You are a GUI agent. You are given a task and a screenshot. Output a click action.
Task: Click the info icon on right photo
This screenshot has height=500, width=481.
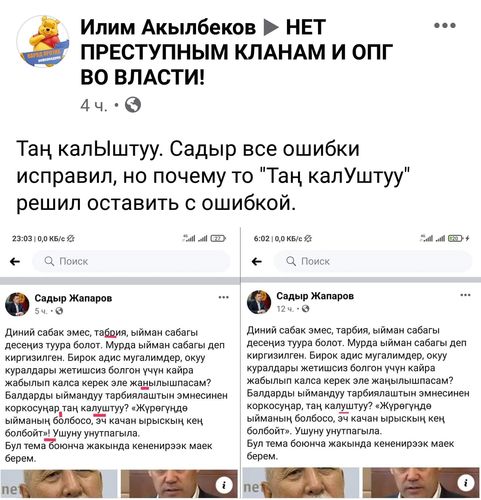click(466, 483)
